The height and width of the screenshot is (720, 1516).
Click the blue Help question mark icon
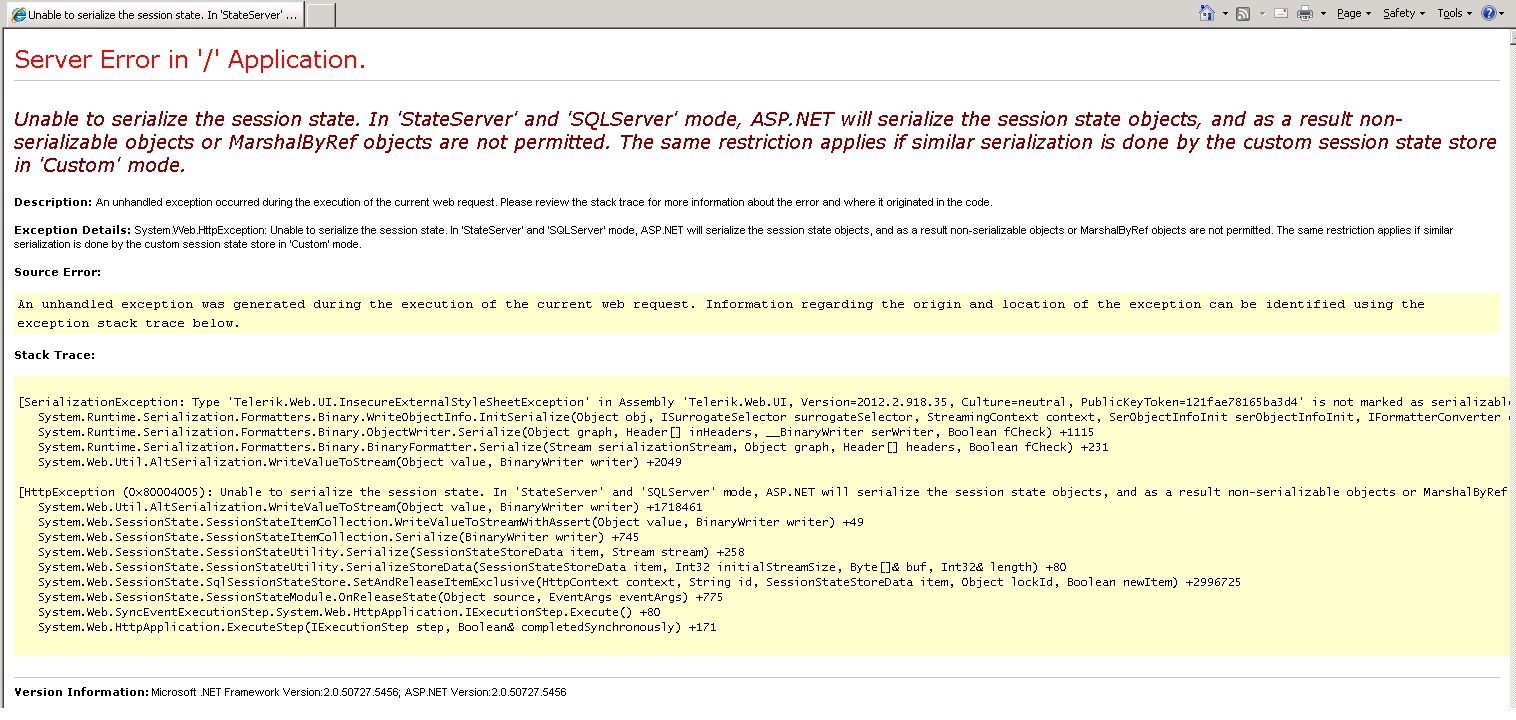click(x=1489, y=13)
